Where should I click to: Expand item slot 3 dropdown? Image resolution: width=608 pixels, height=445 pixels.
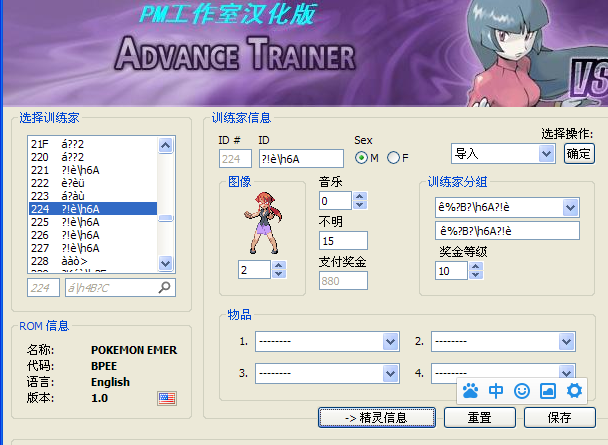[390, 374]
